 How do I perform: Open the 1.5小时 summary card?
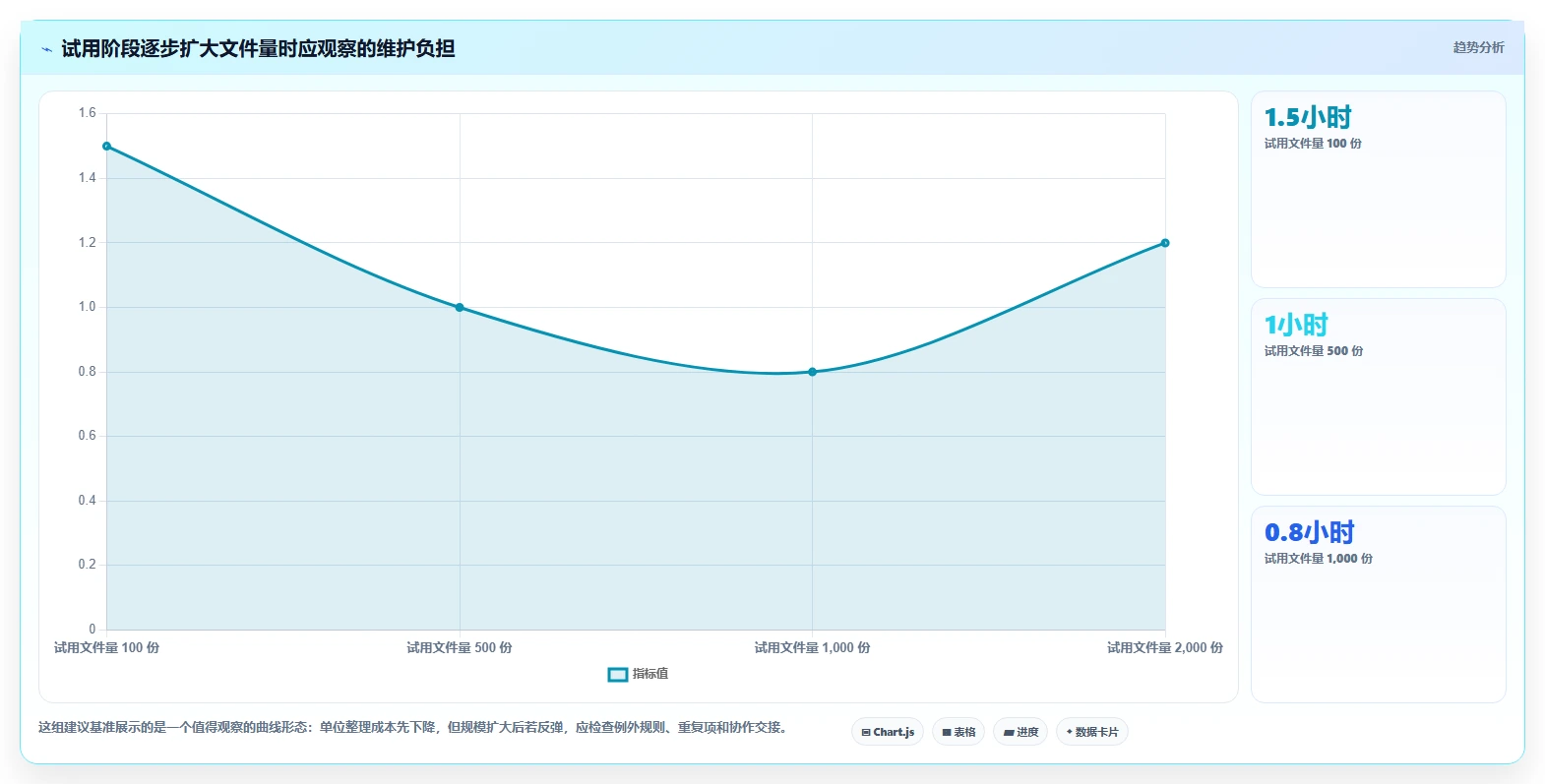click(x=1378, y=190)
